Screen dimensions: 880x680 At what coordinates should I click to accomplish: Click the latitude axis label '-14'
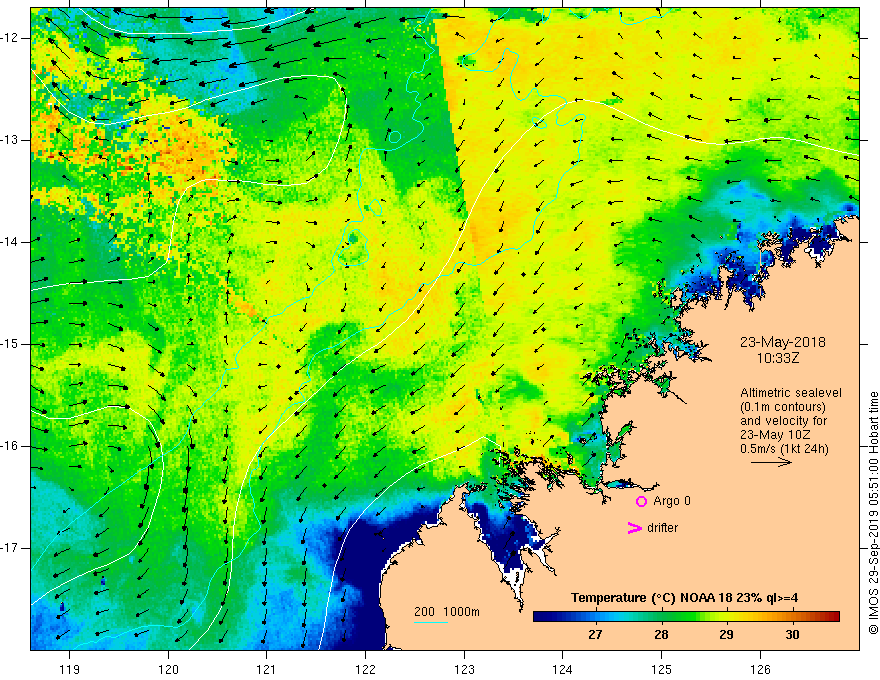[11, 242]
